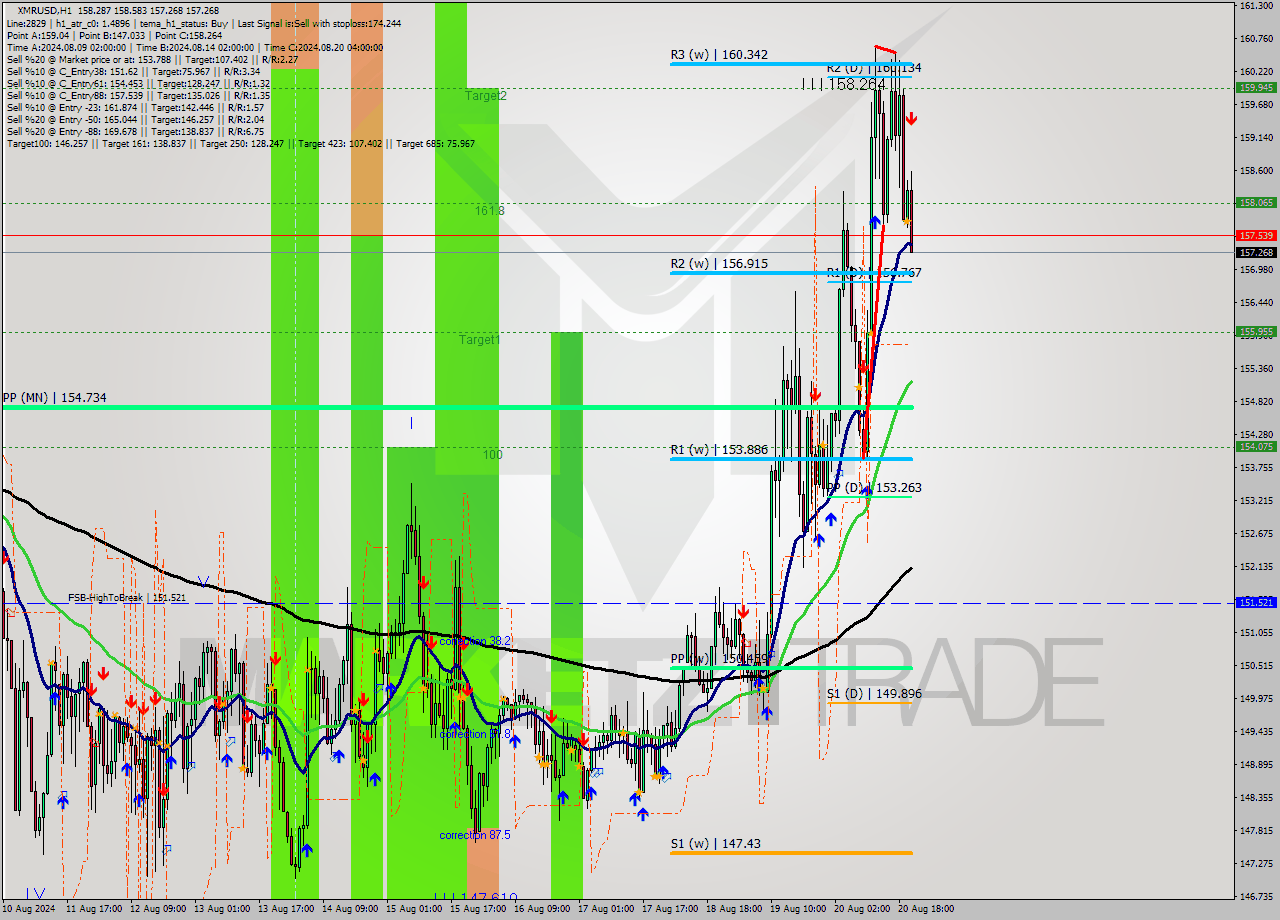
Task: Click the green 155.955 price tag
Action: click(1256, 332)
